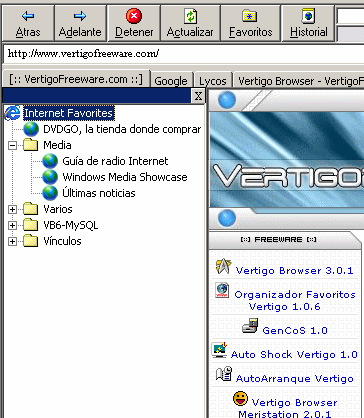Select the Media folder label
This screenshot has height=418, width=364.
57,145
